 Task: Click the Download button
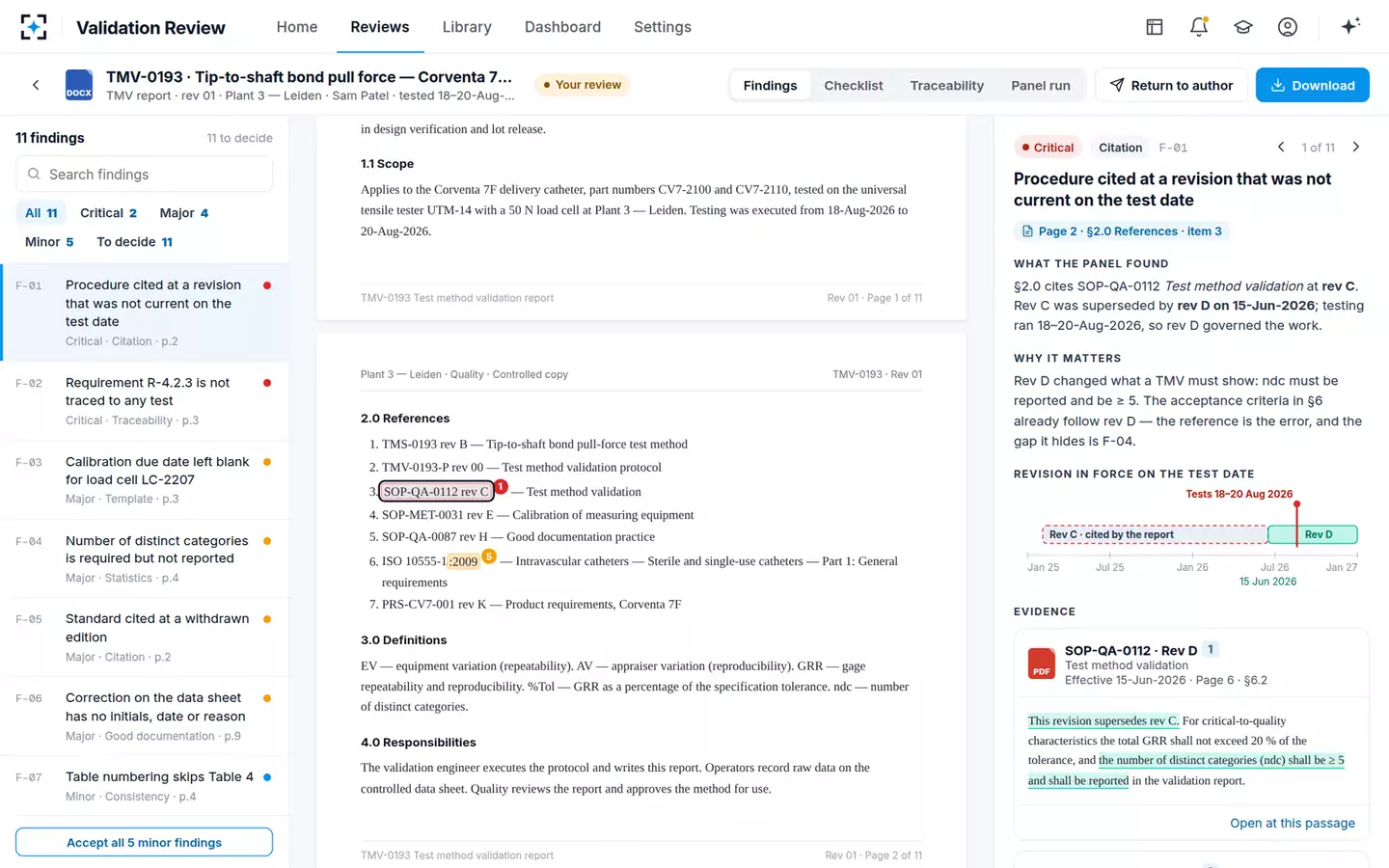[x=1313, y=85]
